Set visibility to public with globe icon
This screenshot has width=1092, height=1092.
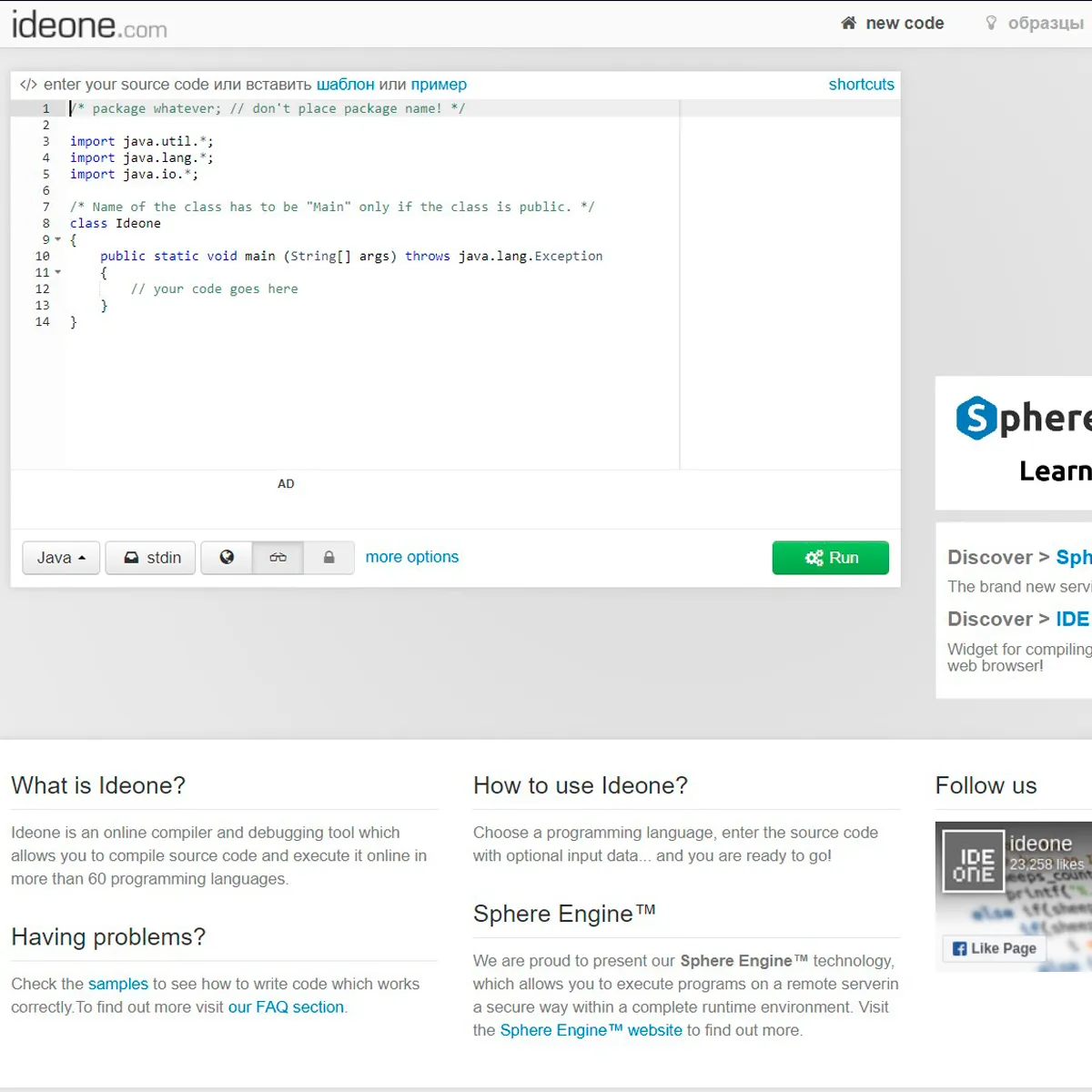pos(227,558)
